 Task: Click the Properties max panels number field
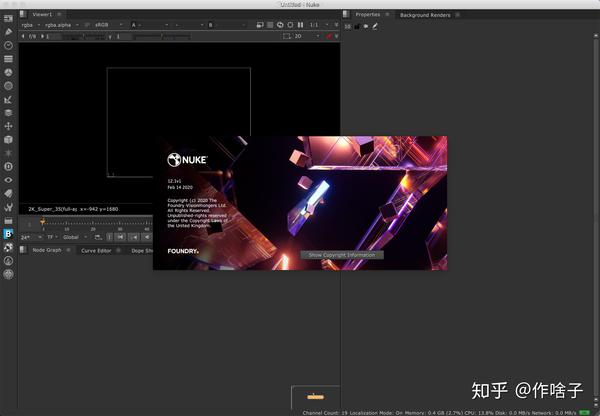click(347, 26)
